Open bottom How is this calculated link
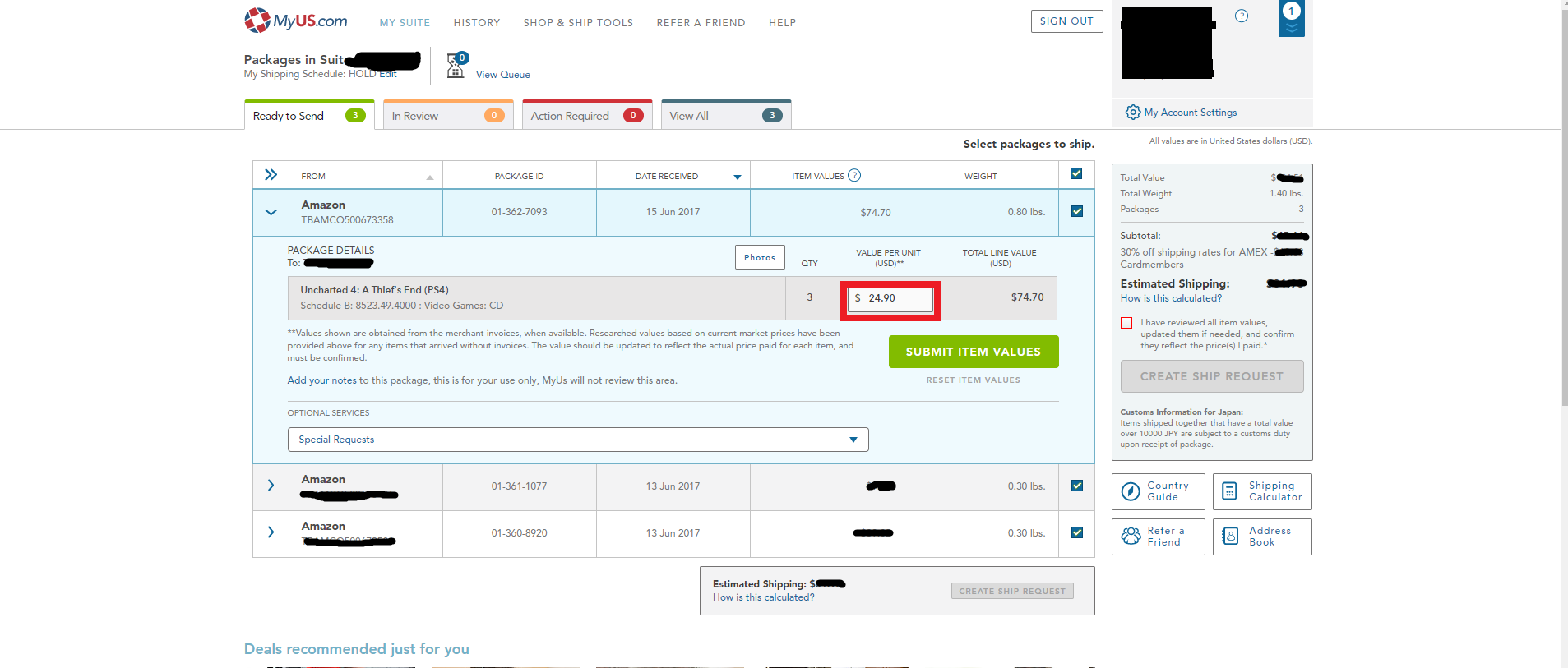This screenshot has height=668, width=1568. (764, 597)
